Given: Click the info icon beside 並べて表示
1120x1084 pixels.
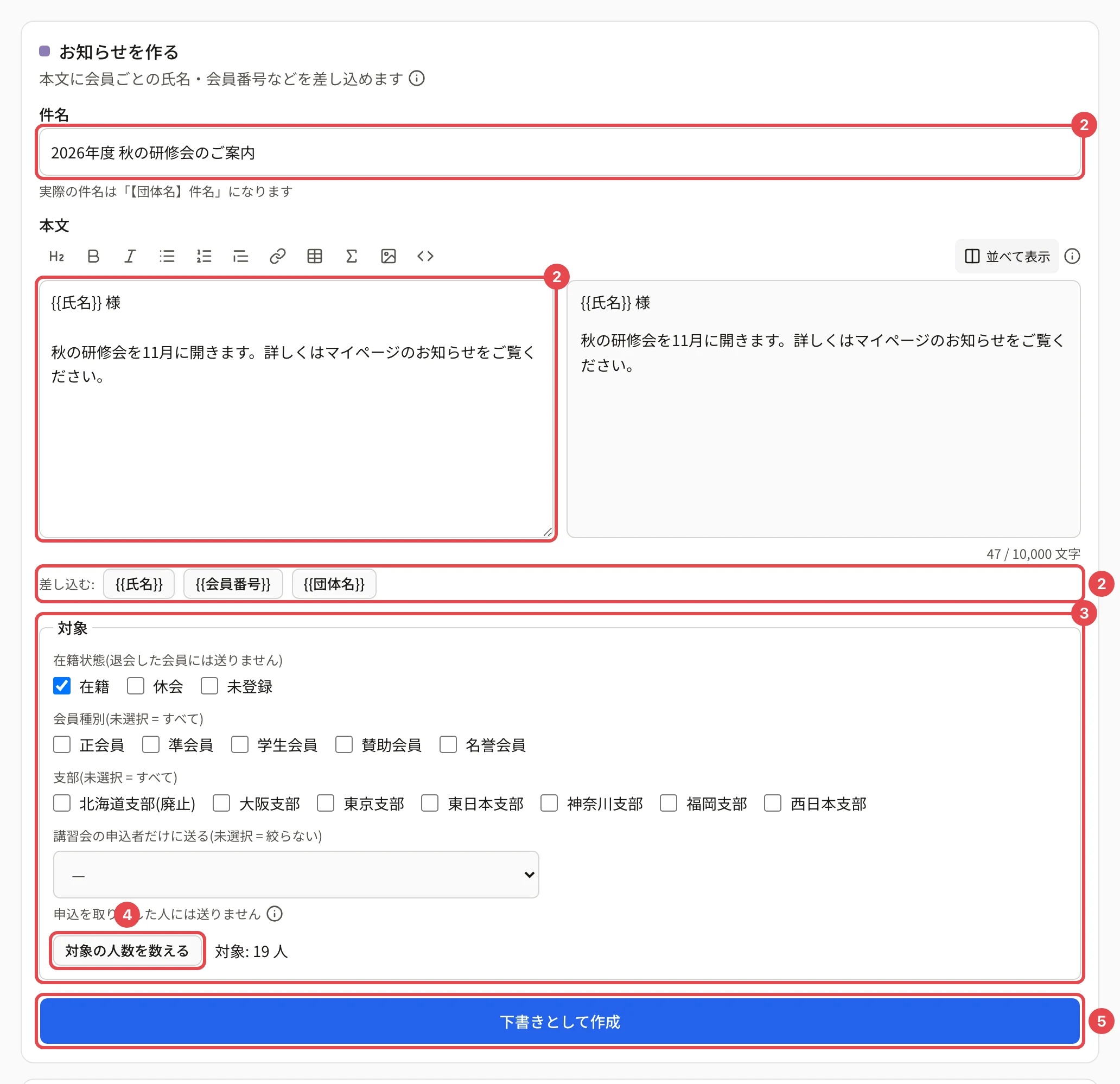Looking at the screenshot, I should pyautogui.click(x=1072, y=256).
